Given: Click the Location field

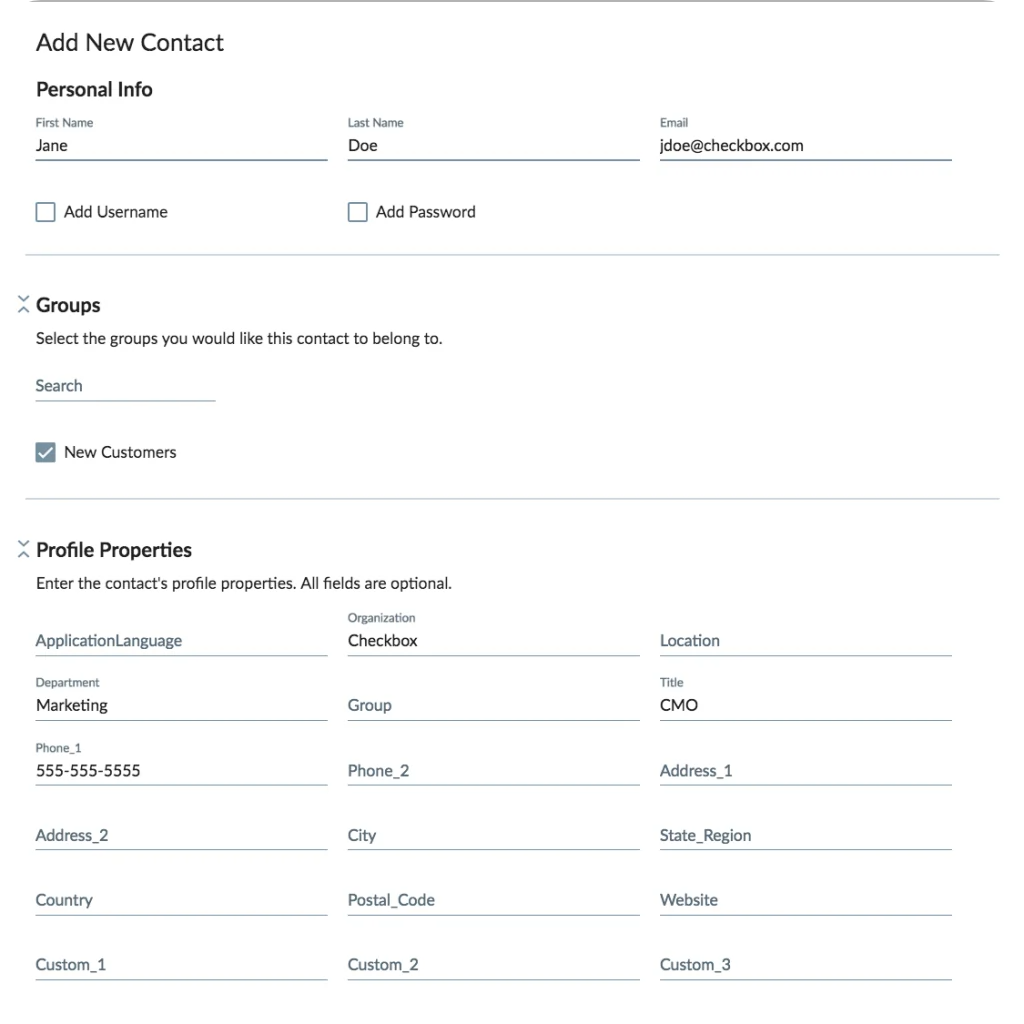Looking at the screenshot, I should click(805, 641).
